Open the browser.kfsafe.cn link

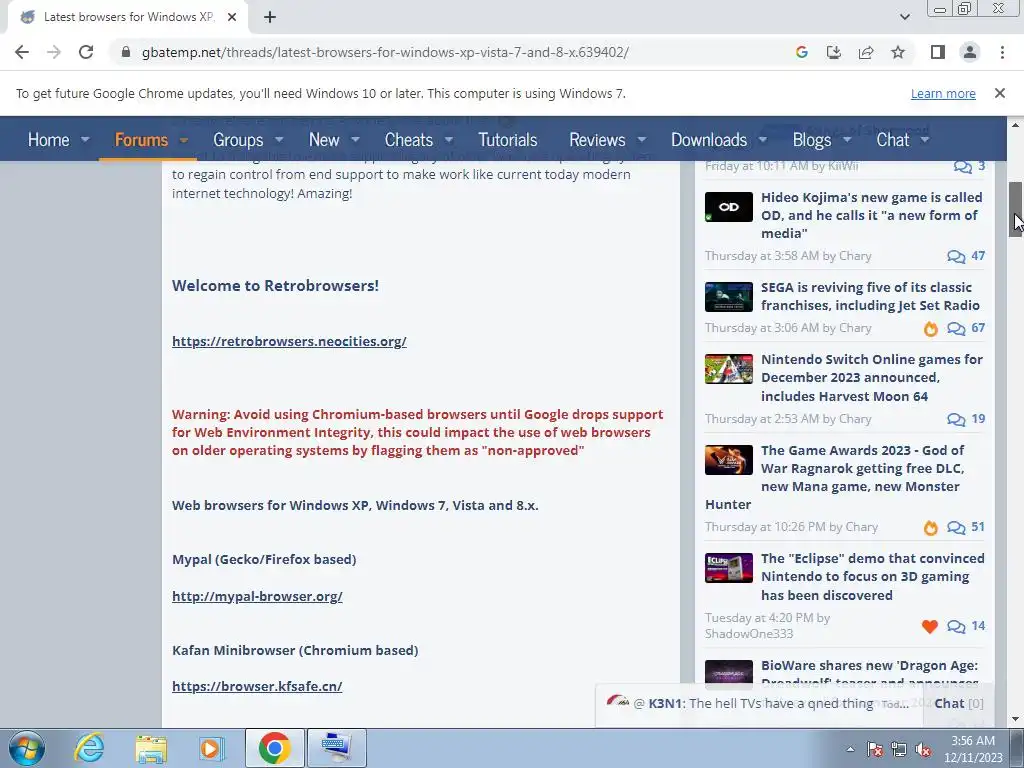coord(257,686)
